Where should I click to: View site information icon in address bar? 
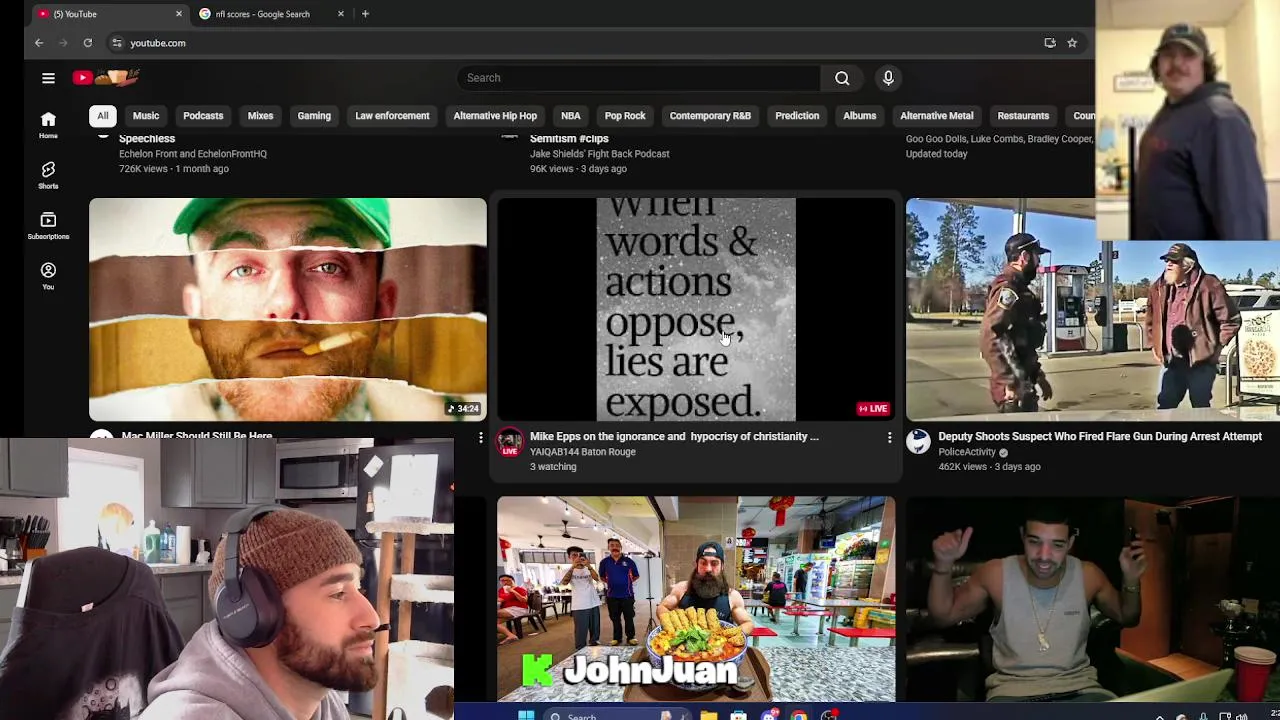(117, 43)
